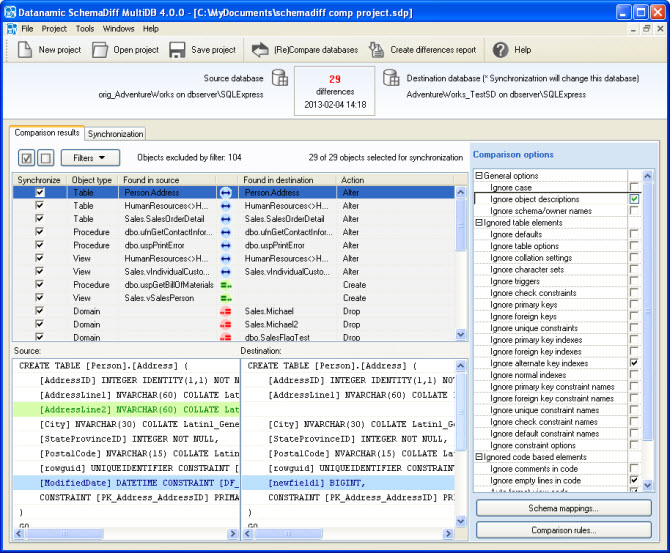Viewport: 670px width, 553px height.
Task: Click the alter icon for Sales.SalesOrderDetail row
Action: [x=226, y=219]
